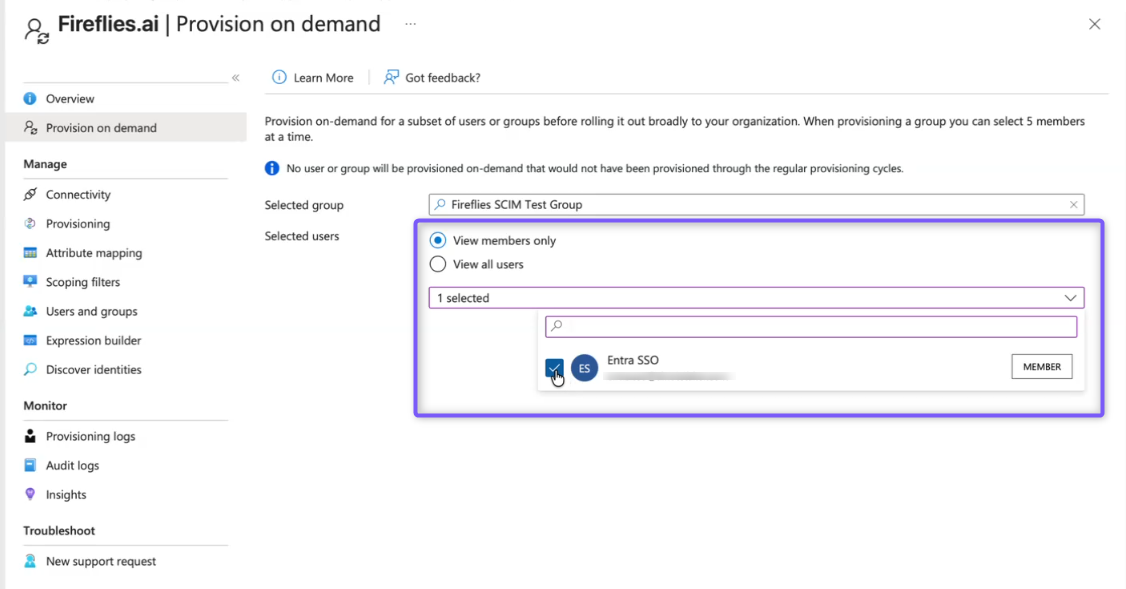Click the Insights lightbulb icon
The image size is (1126, 589).
pos(29,494)
